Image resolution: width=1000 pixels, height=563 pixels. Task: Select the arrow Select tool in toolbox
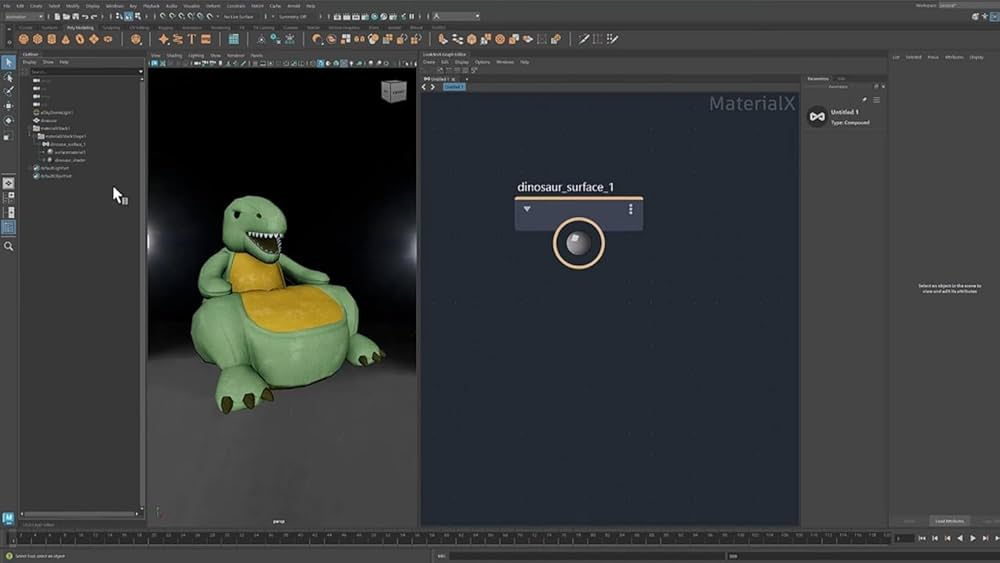click(x=8, y=63)
